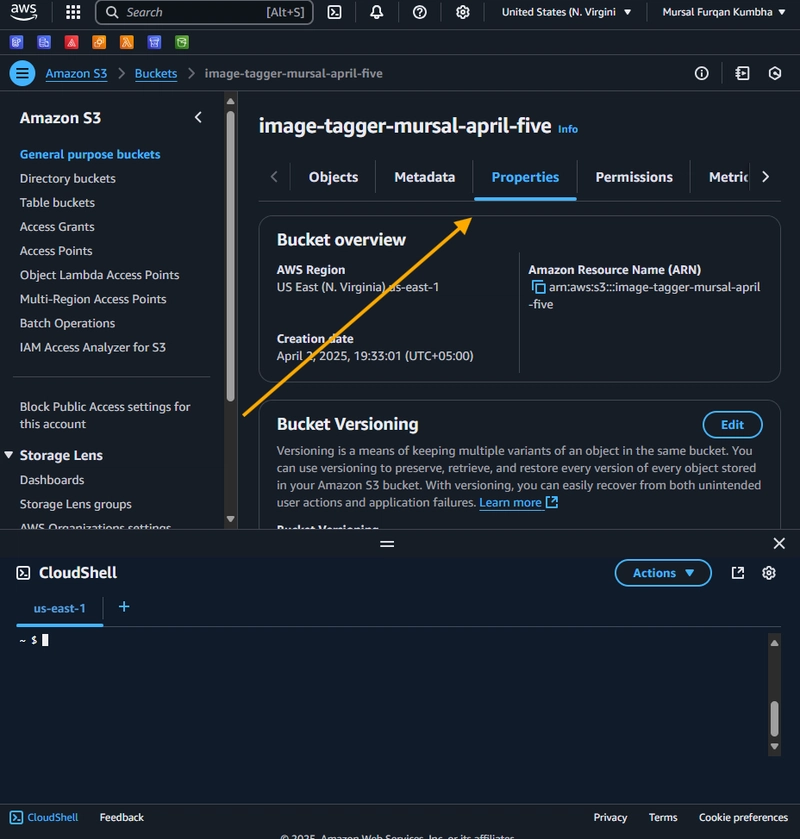
Task: Collapse the Amazon S3 side panel
Action: 198,117
